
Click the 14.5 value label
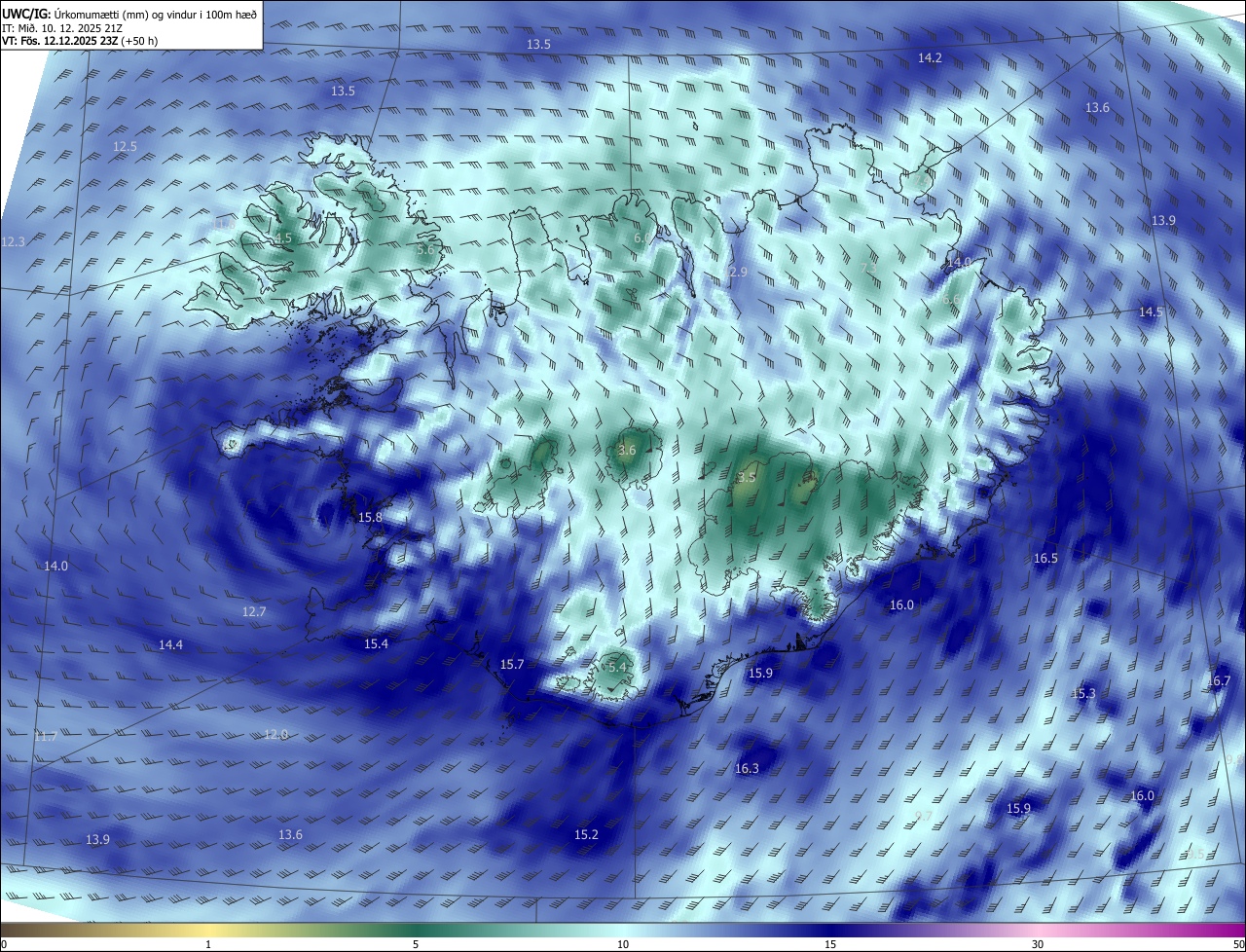[1151, 312]
